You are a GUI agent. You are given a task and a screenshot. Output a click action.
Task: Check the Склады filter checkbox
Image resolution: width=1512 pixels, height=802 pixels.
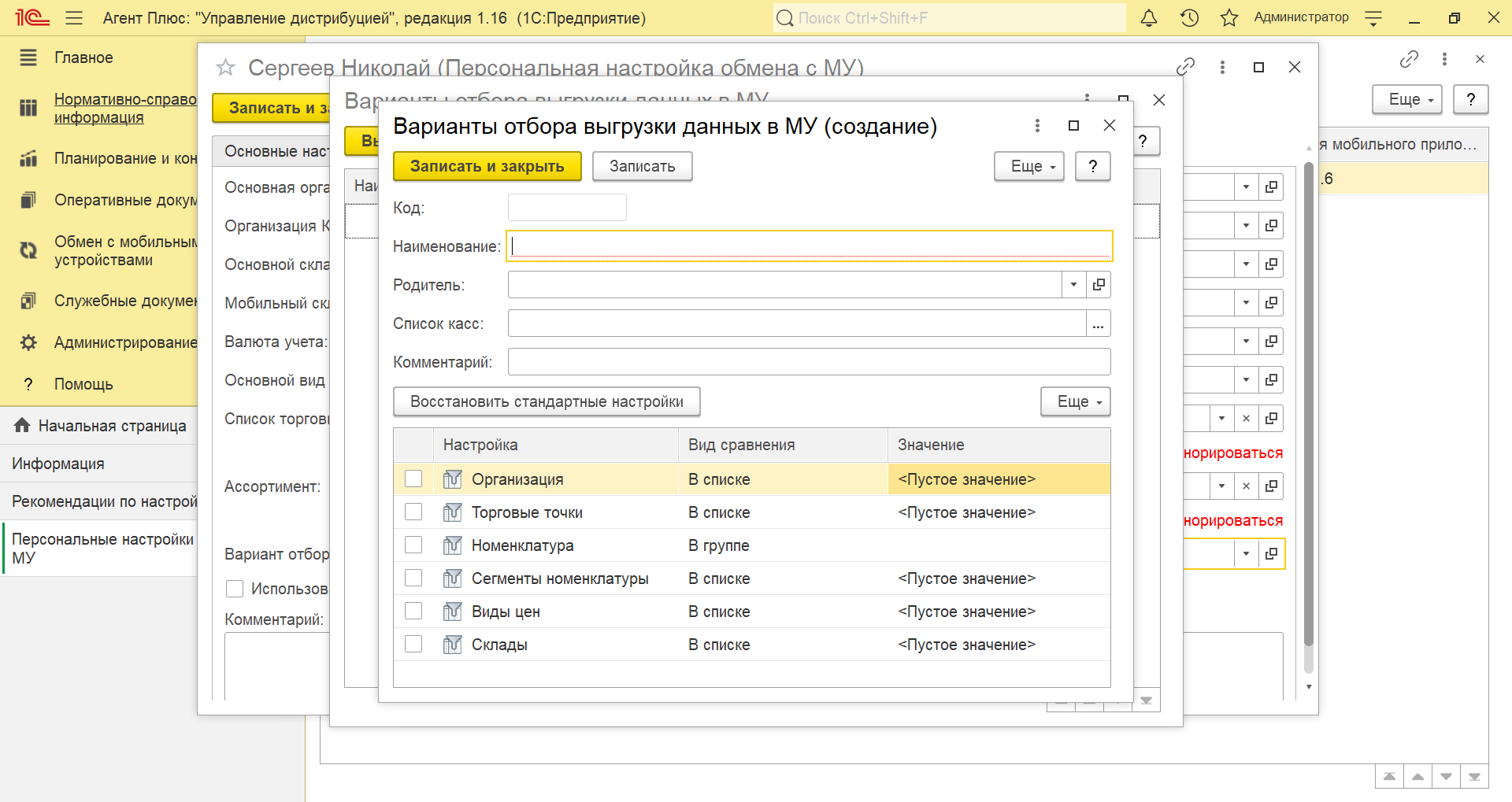[413, 644]
